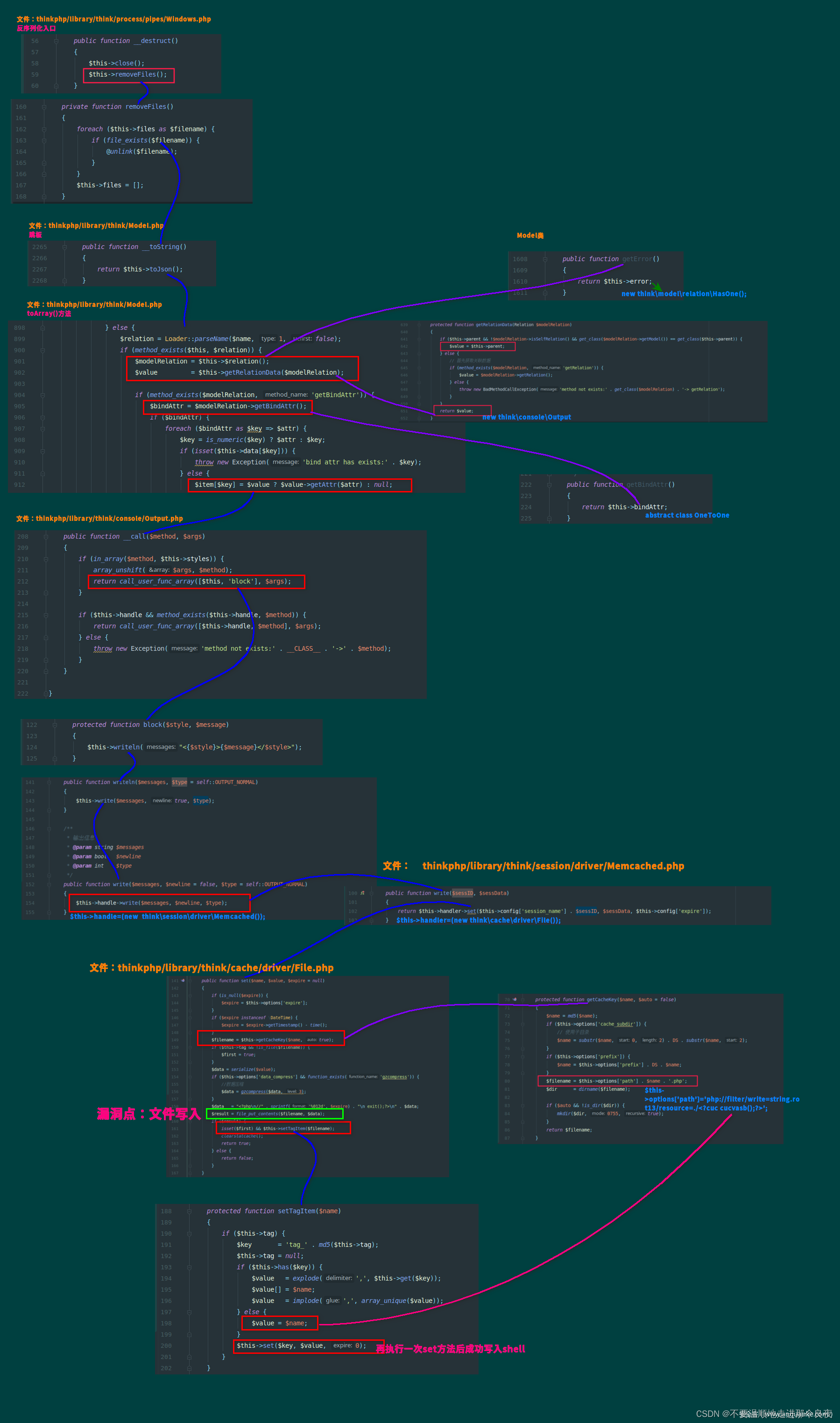Click the $item[$key] = $value ? ... getAttr line

click(x=293, y=485)
